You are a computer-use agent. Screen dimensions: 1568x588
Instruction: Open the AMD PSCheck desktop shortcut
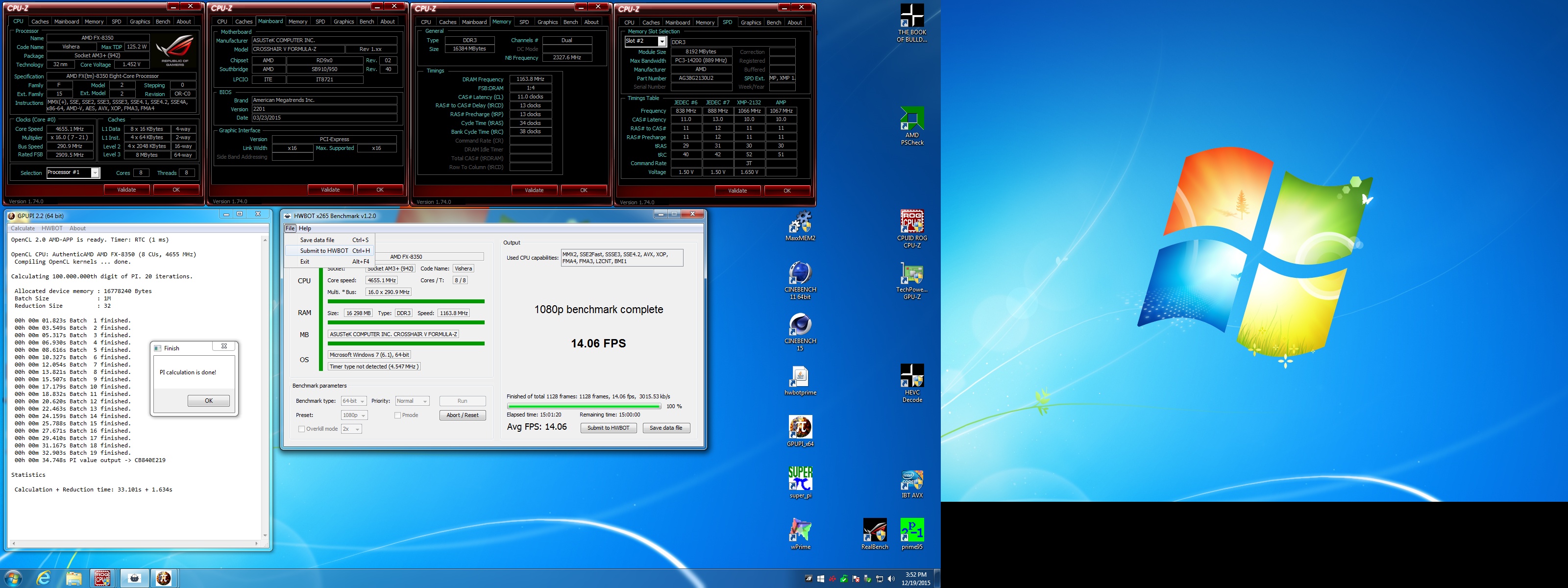[911, 126]
